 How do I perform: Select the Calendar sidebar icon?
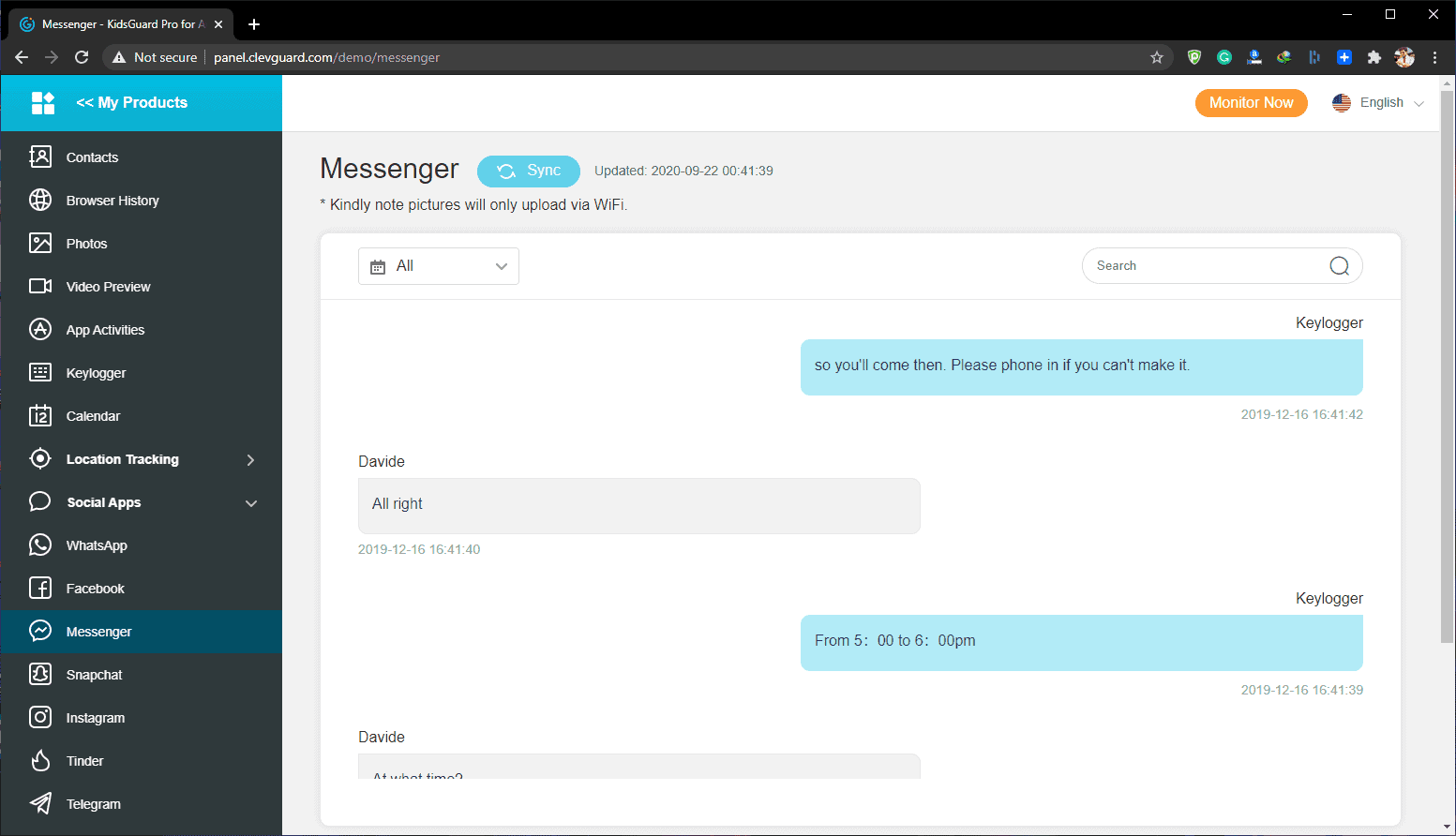[x=41, y=415]
